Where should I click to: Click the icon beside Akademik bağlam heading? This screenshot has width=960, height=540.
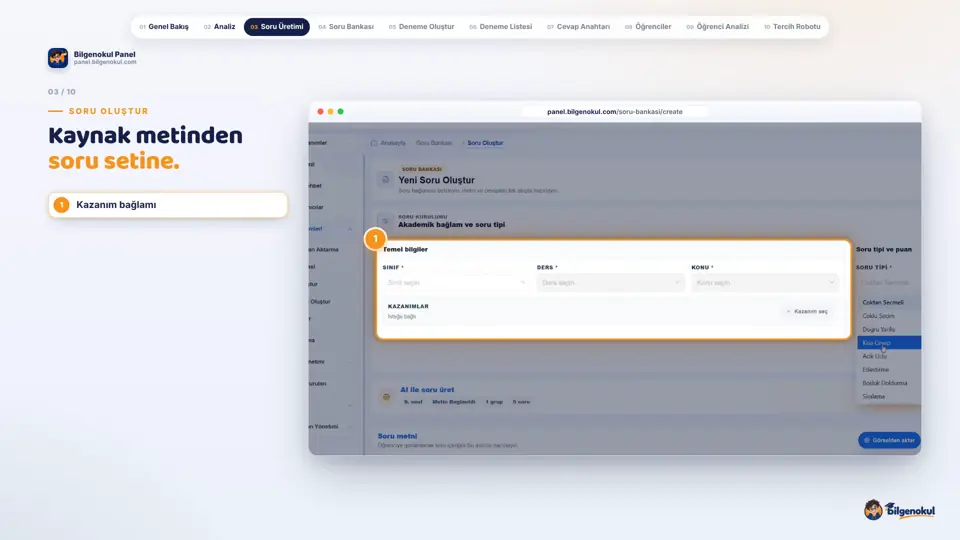point(385,221)
